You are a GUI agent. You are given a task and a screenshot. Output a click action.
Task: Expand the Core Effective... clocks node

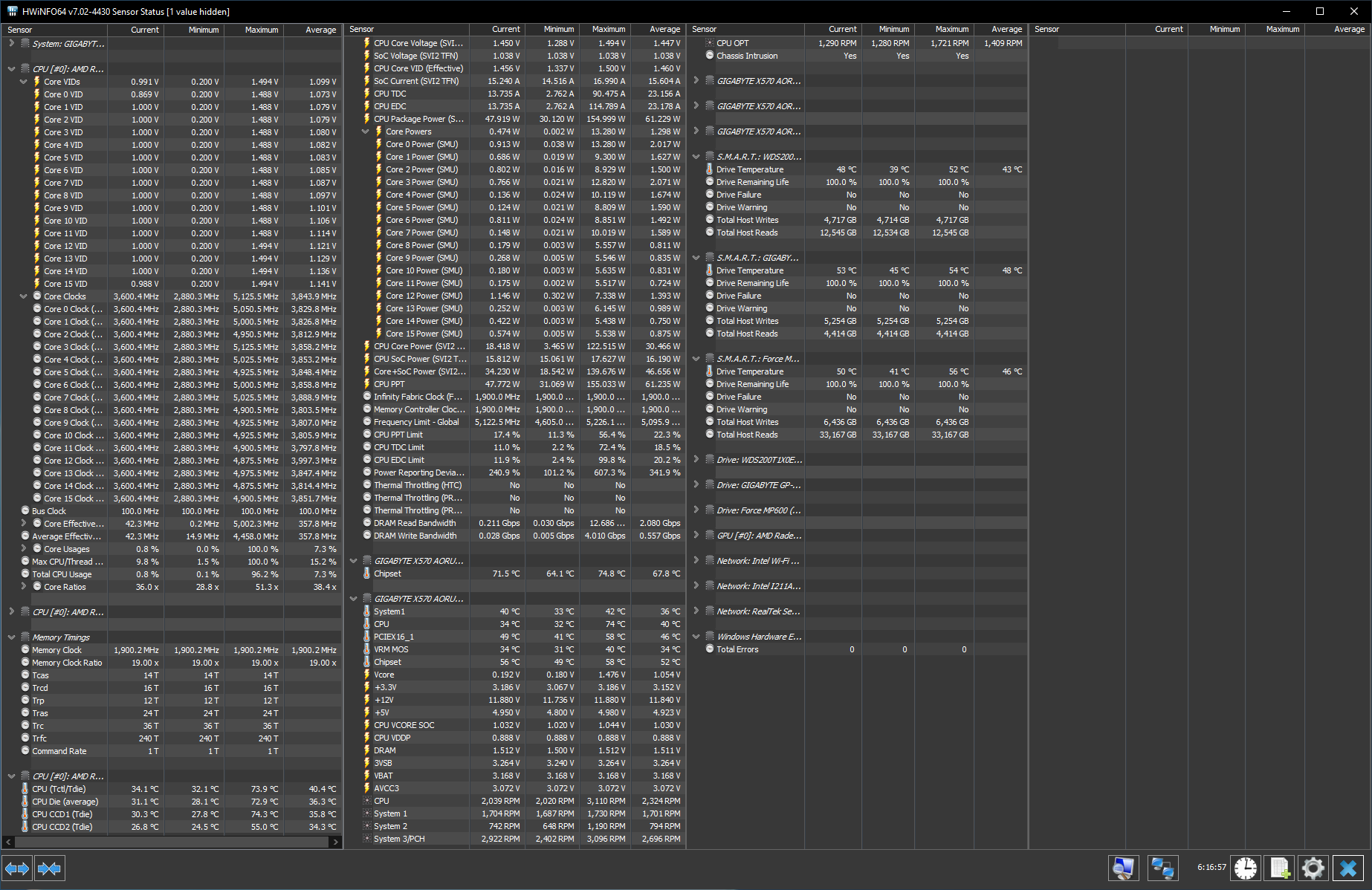pyautogui.click(x=23, y=524)
